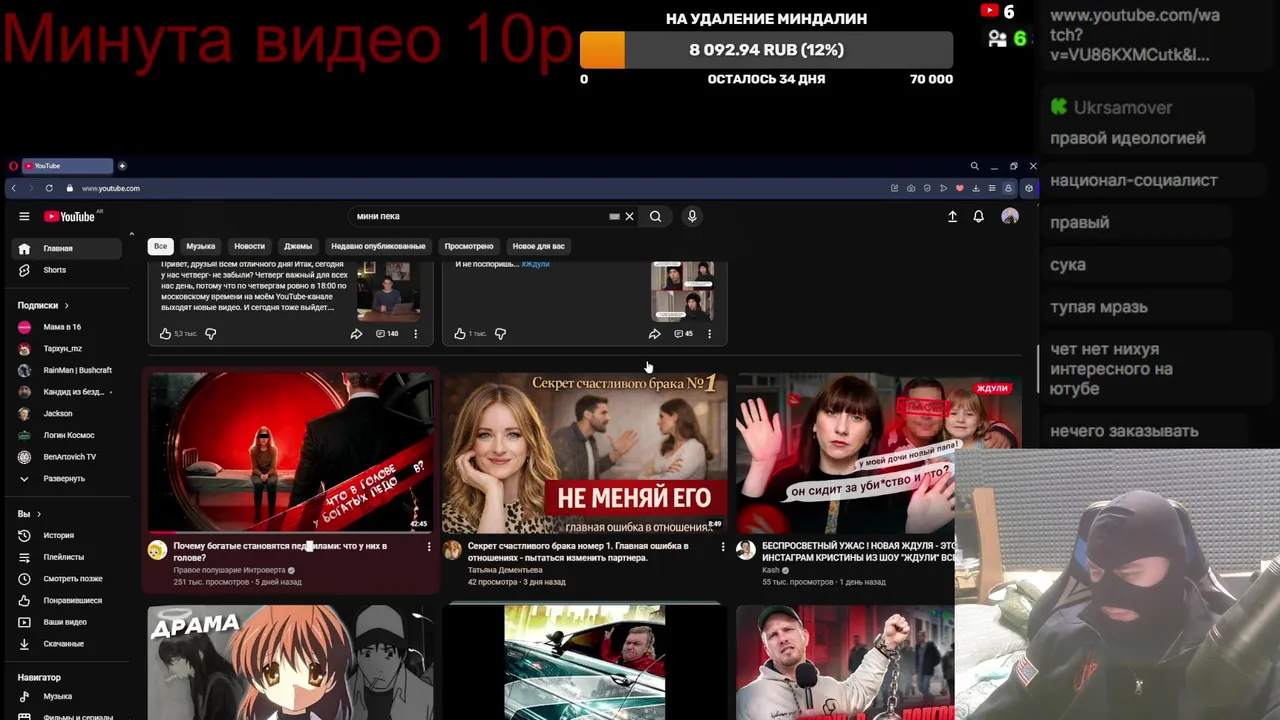Click the YouTube logo
The image size is (1280, 720).
[70, 216]
